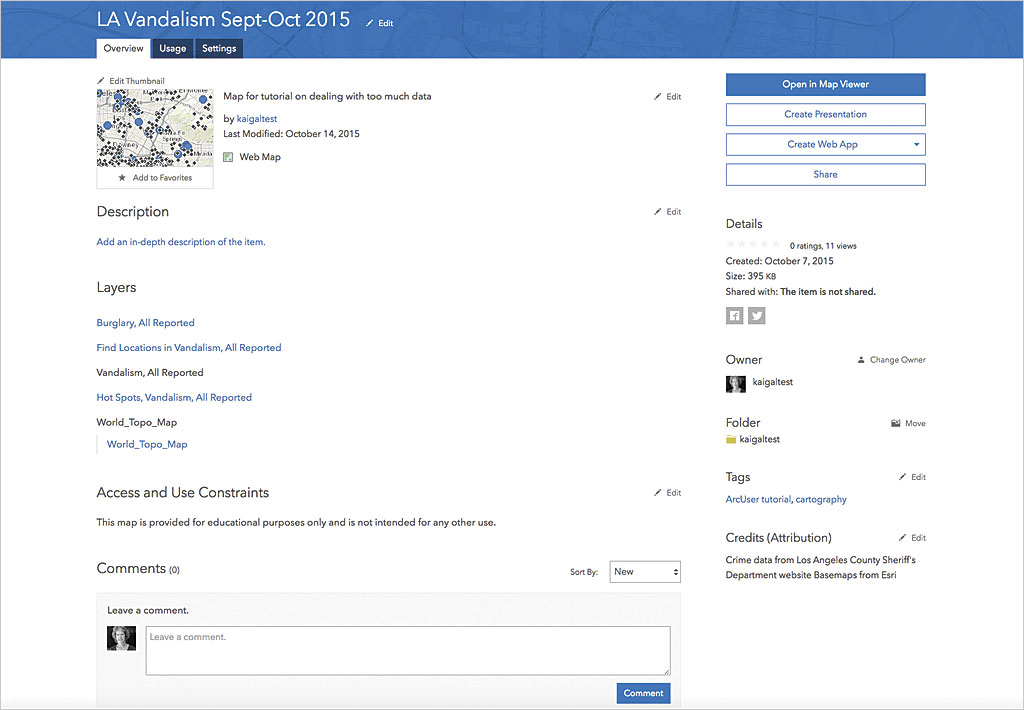Click the ArcUser tutorial tag link
The height and width of the screenshot is (710, 1024).
click(x=759, y=500)
